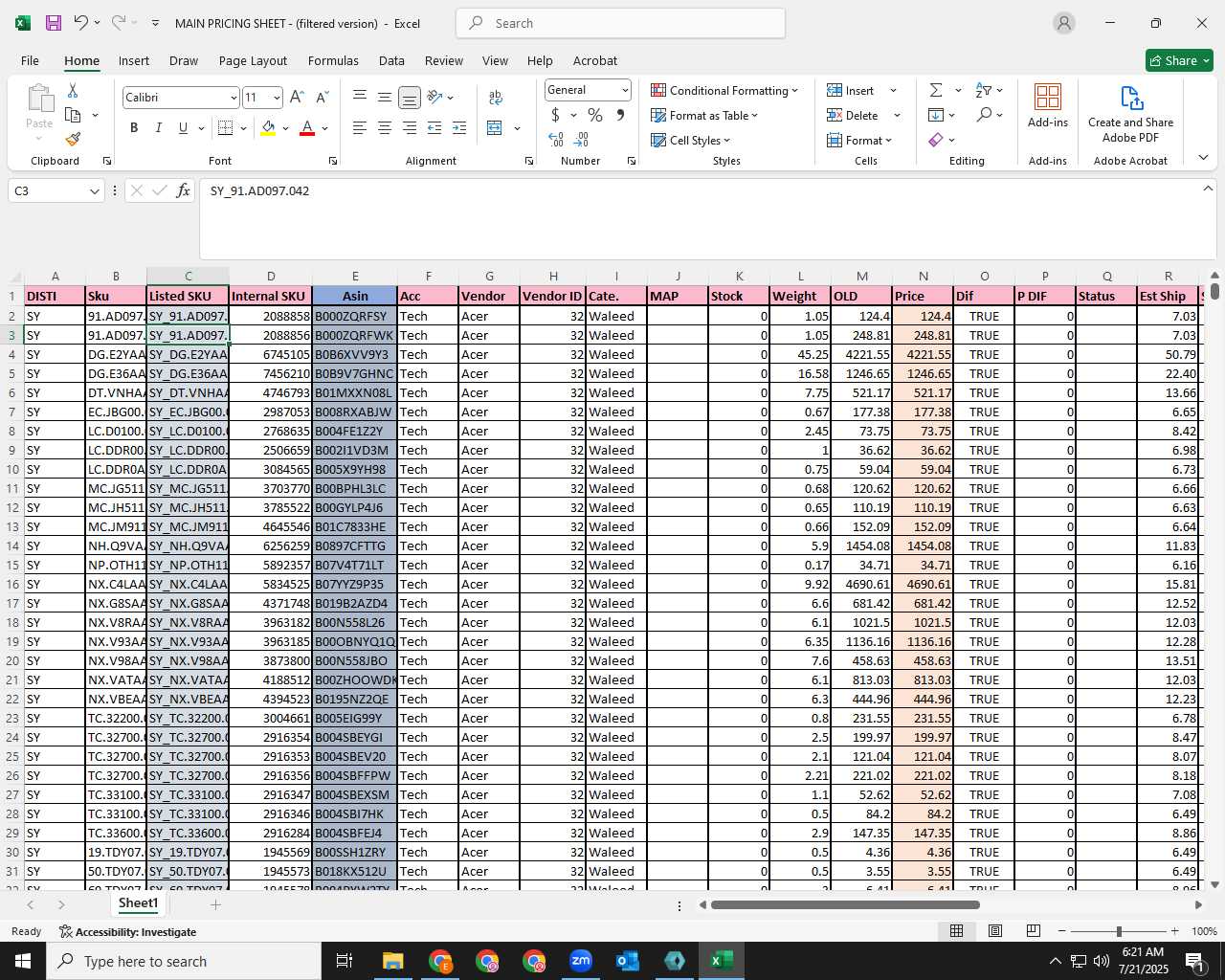Screen dimensions: 1225x980
Task: Collapse the ribbon with the chevron
Action: tap(1203, 158)
